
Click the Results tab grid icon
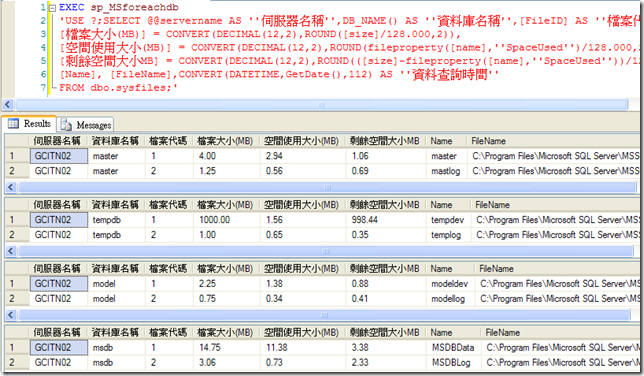pos(14,123)
